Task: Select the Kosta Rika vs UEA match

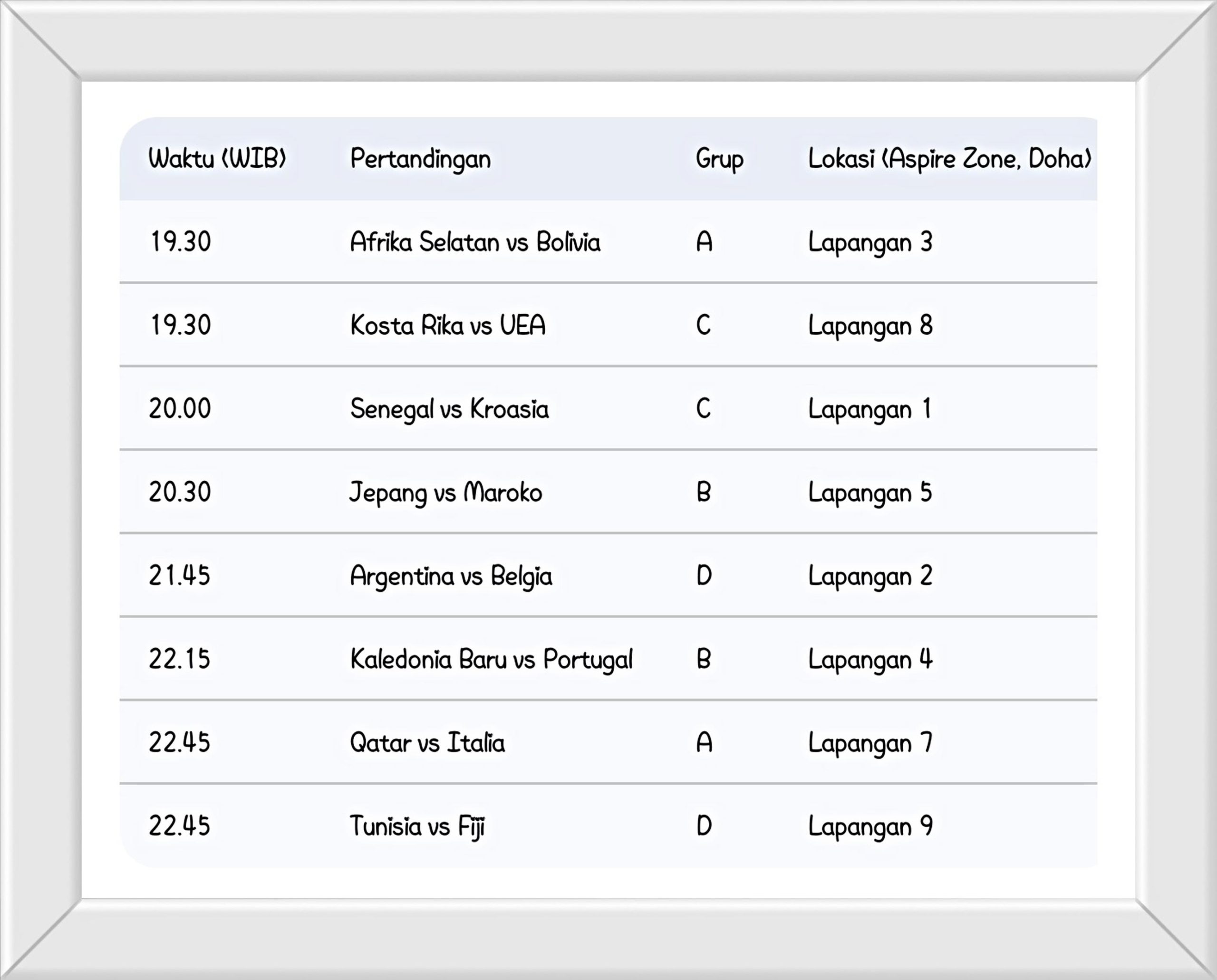Action: tap(448, 326)
